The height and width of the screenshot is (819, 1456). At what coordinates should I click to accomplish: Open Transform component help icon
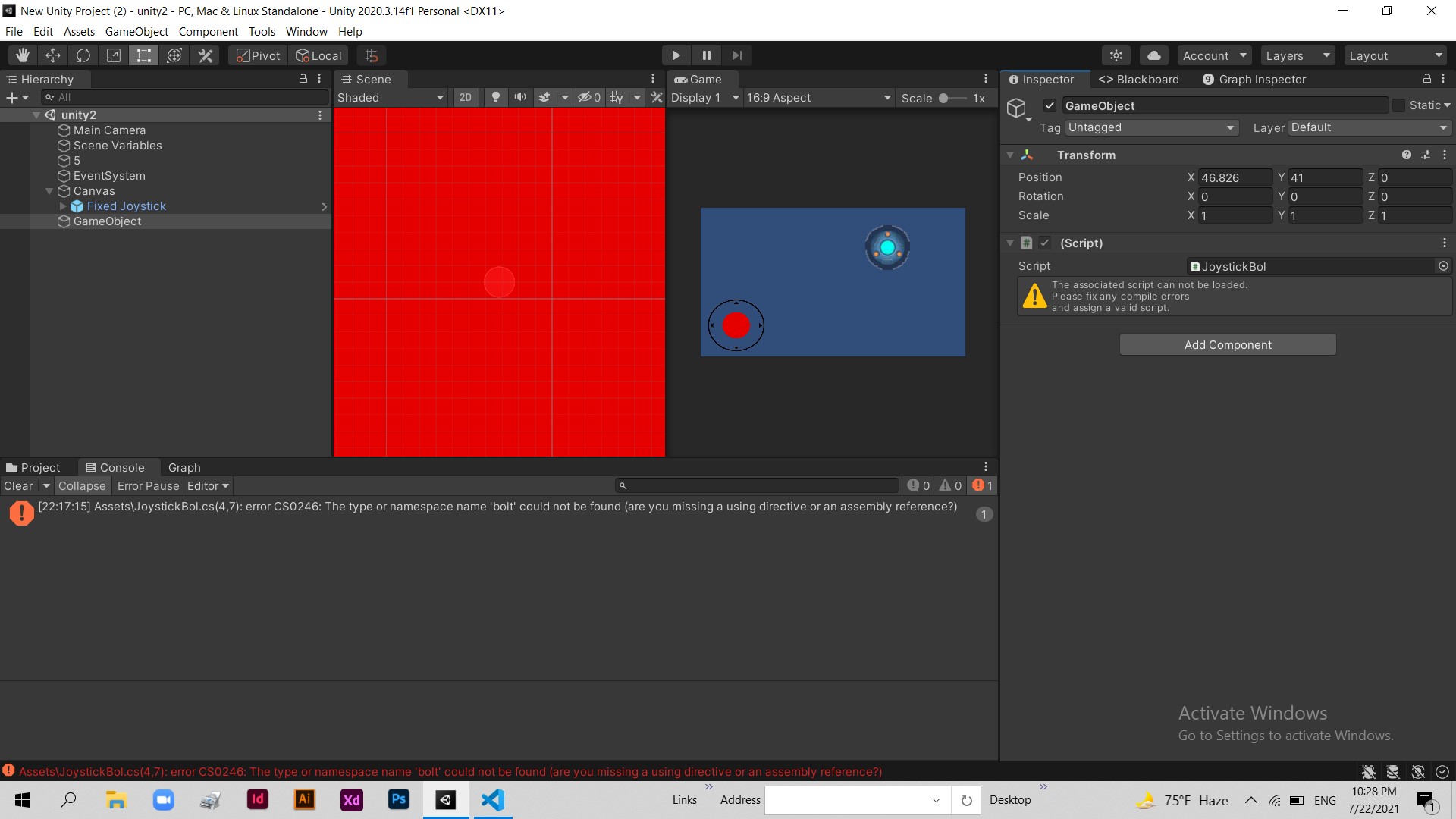[1407, 155]
